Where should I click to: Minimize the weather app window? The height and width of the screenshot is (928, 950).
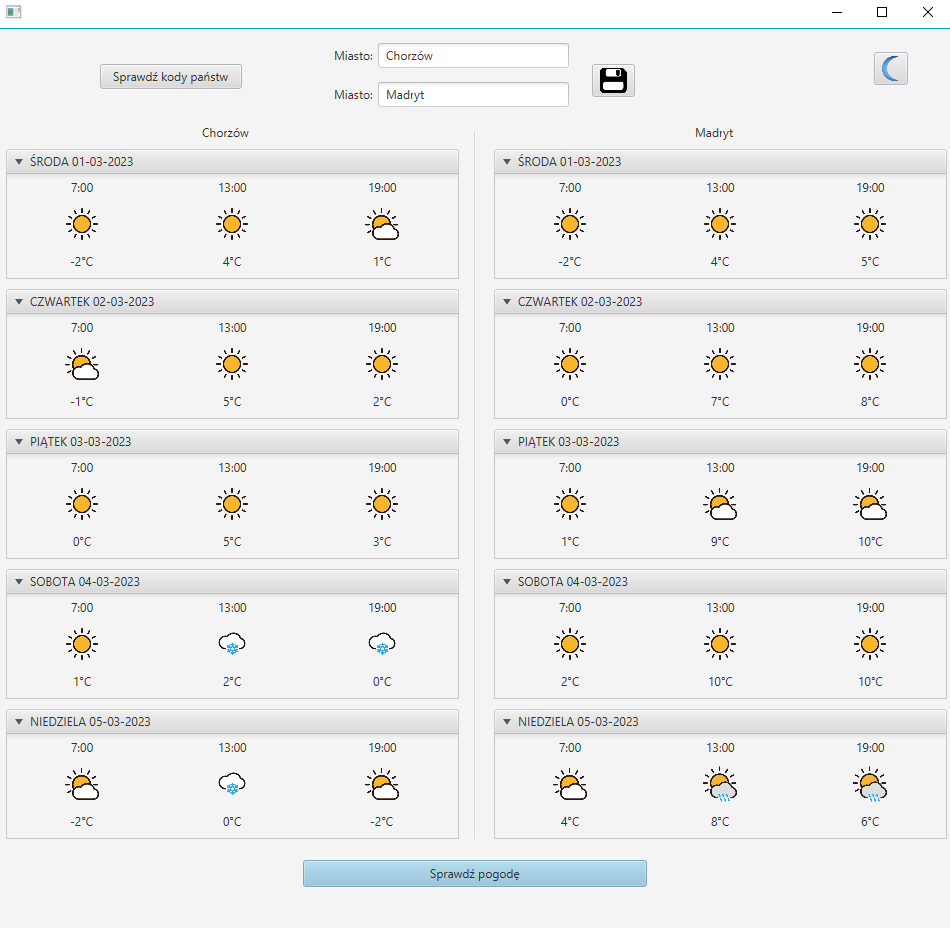click(837, 12)
